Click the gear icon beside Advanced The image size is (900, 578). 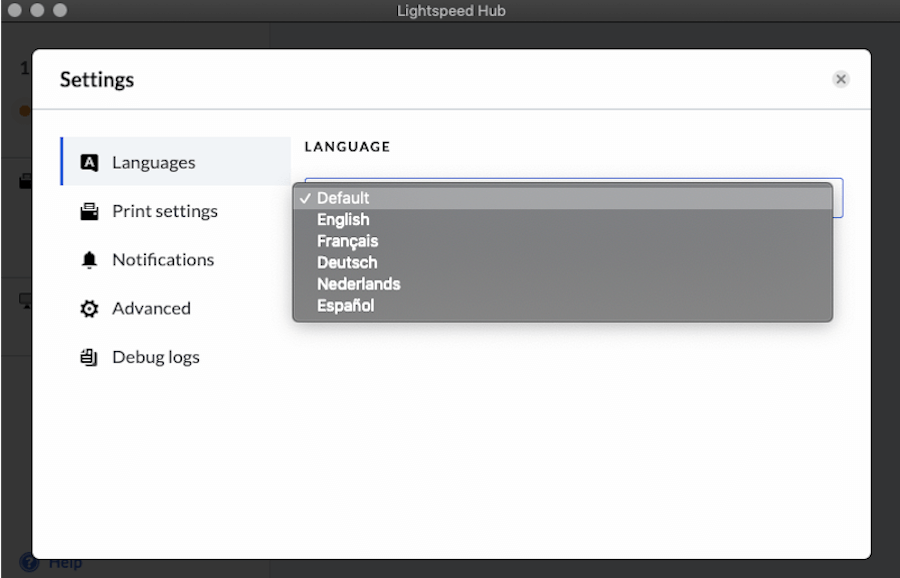[90, 308]
